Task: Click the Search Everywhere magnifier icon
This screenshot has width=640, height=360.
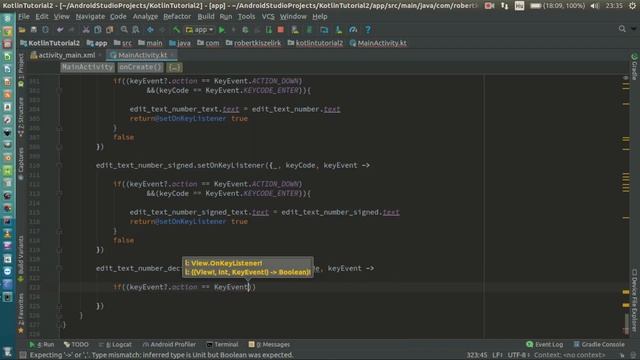Action: pyautogui.click(x=622, y=29)
